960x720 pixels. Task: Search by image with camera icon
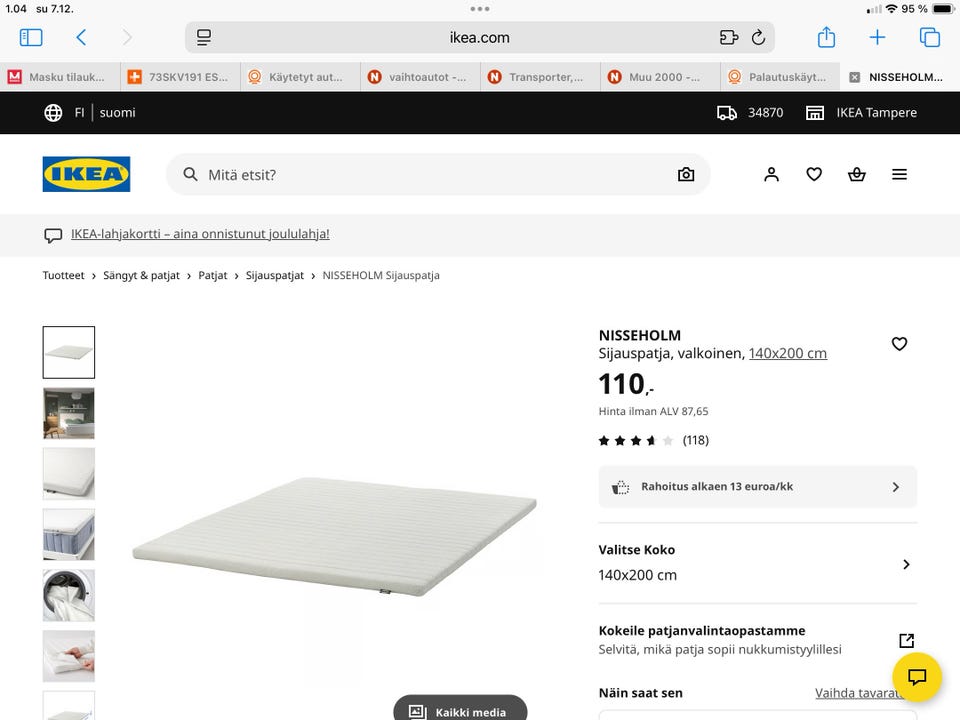coord(686,174)
